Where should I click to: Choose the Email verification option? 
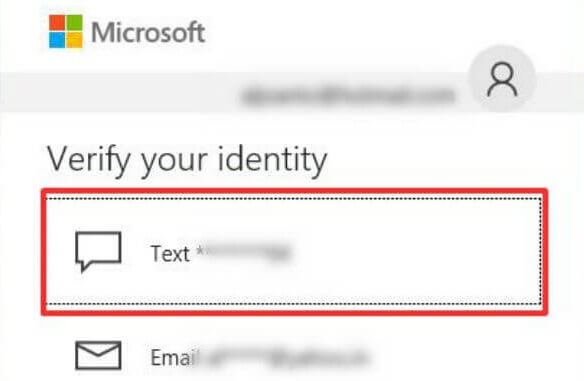tap(294, 356)
